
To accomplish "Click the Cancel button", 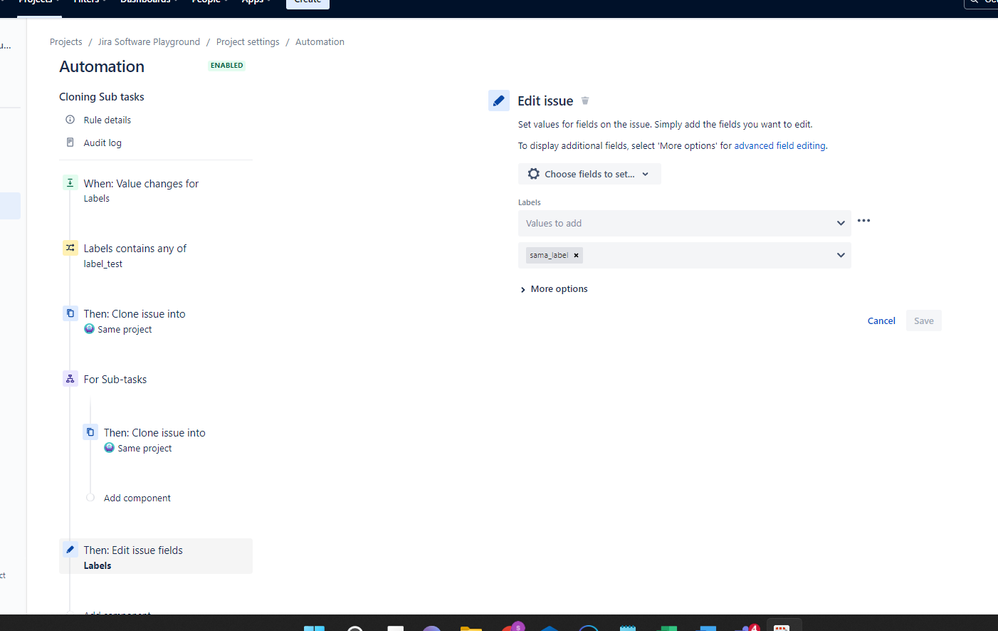I will tap(881, 321).
